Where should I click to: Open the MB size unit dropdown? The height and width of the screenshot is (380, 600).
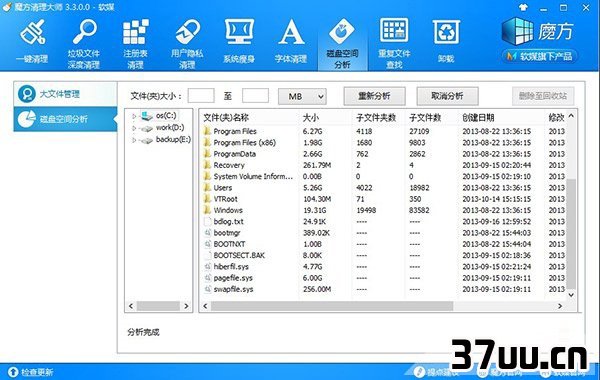(x=302, y=96)
